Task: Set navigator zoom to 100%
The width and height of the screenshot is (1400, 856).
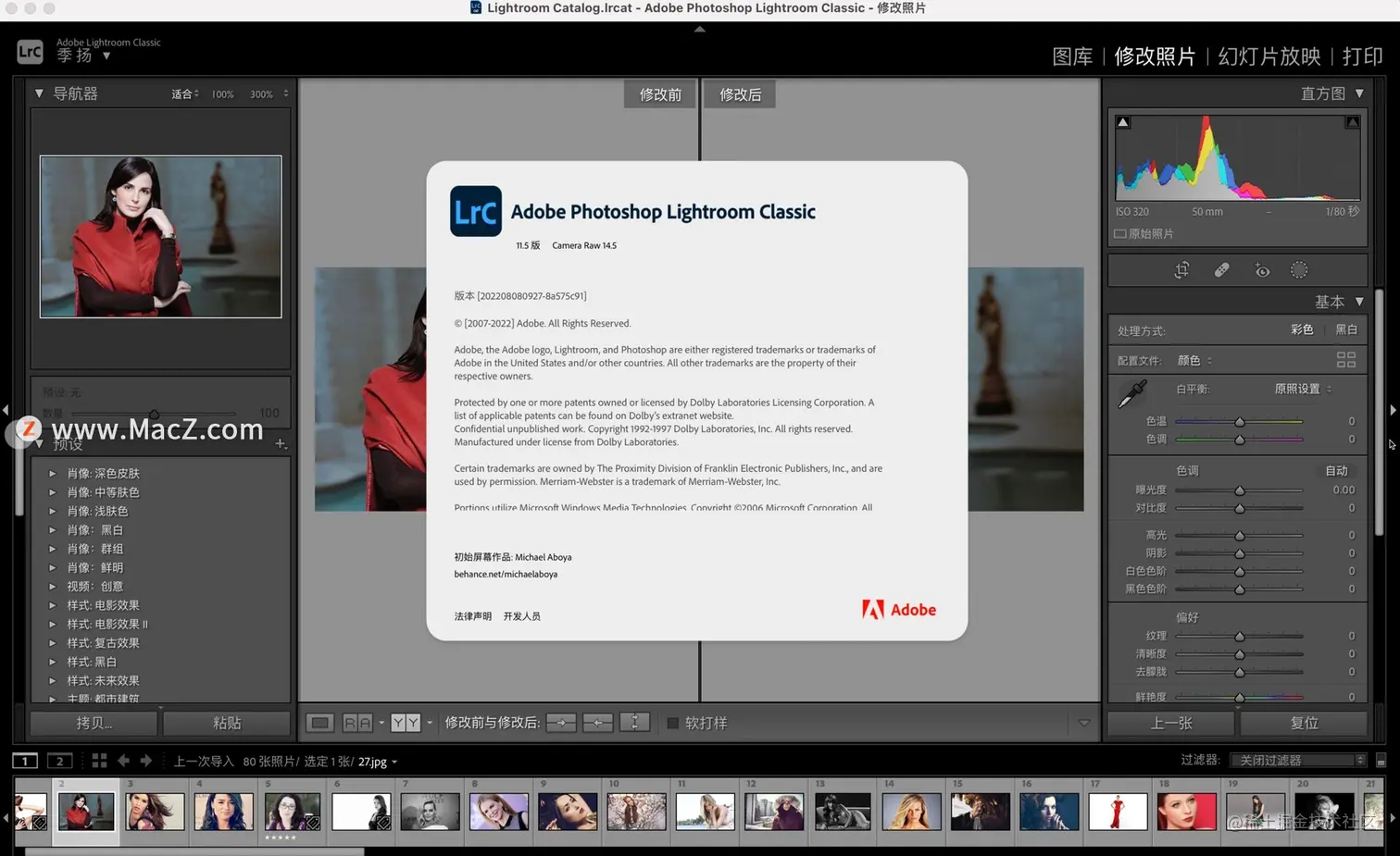Action: [x=222, y=94]
